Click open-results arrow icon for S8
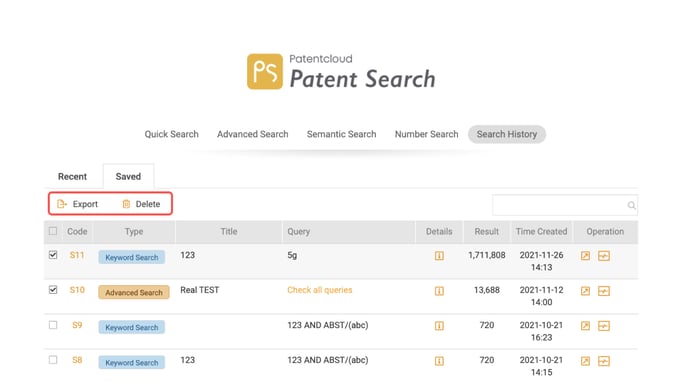The height and width of the screenshot is (382, 688). point(585,361)
